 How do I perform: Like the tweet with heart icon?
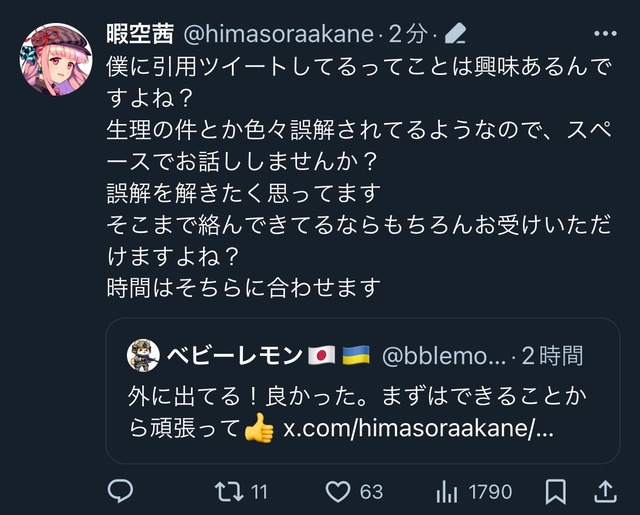point(338,491)
